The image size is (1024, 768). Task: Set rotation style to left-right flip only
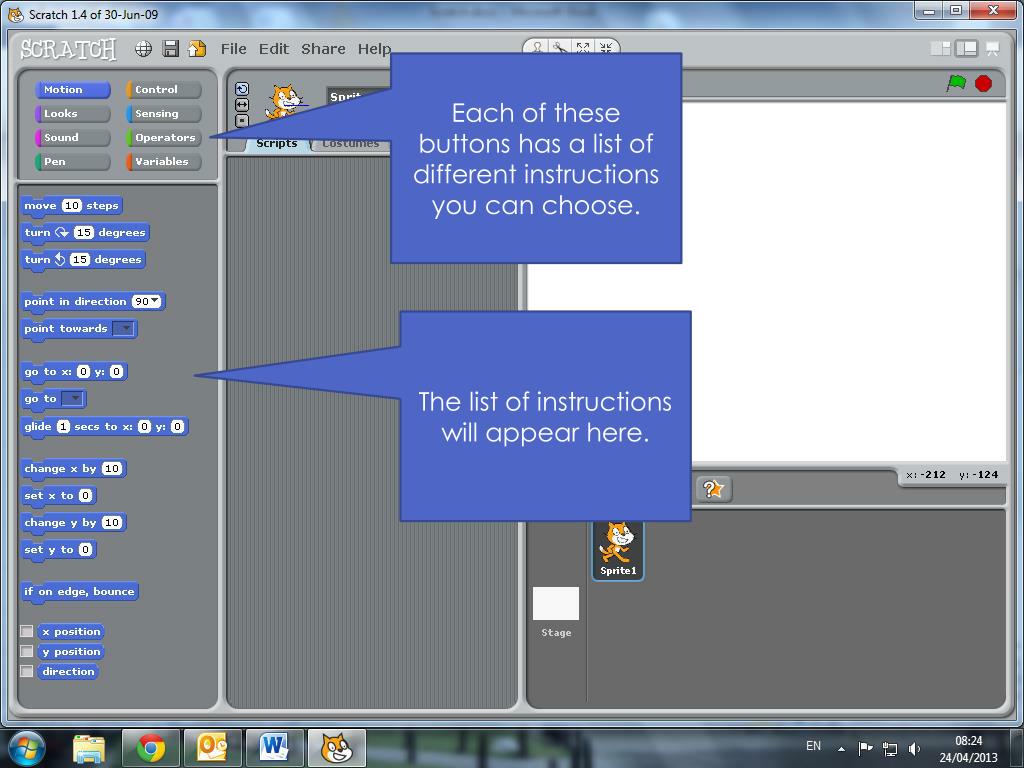[242, 104]
